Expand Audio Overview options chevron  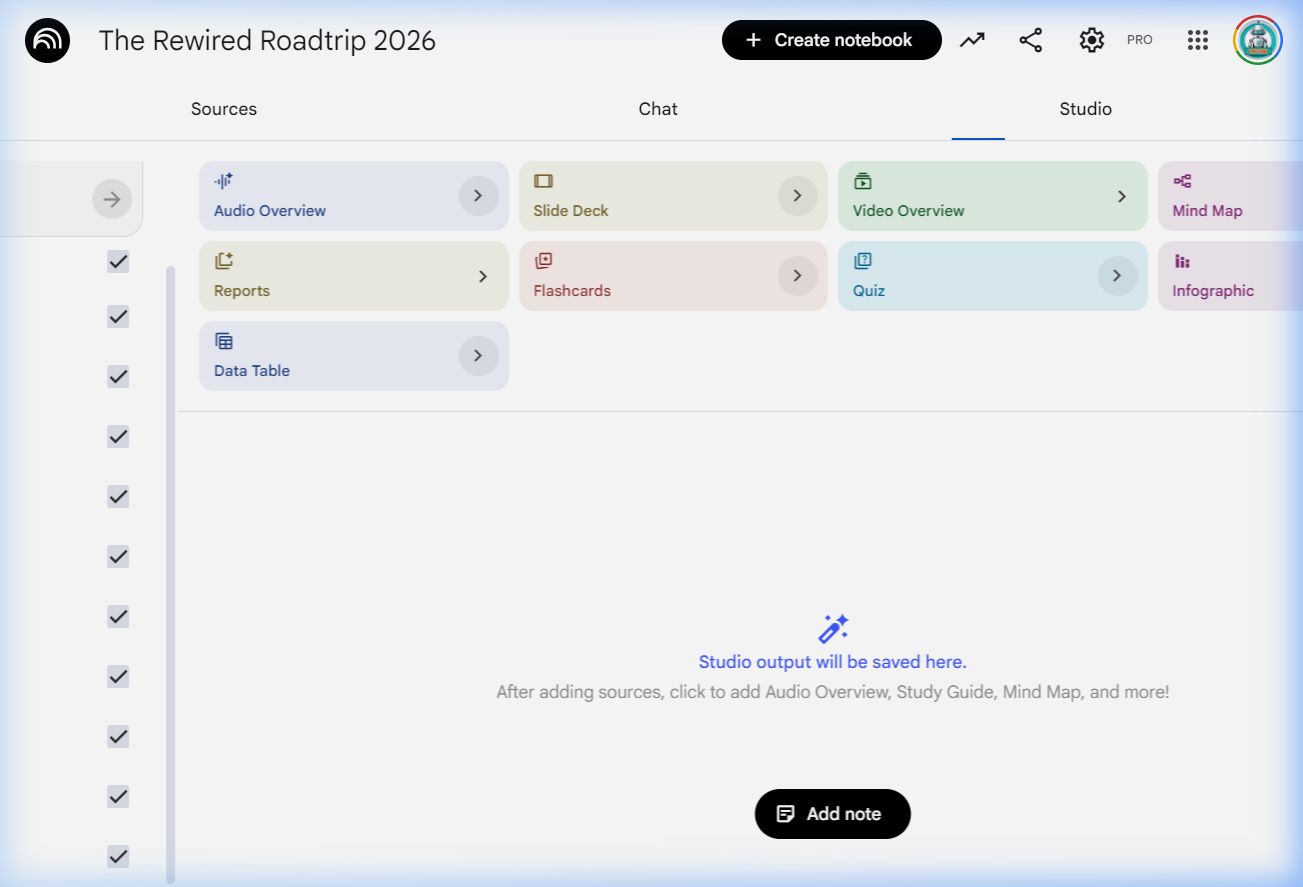(478, 196)
